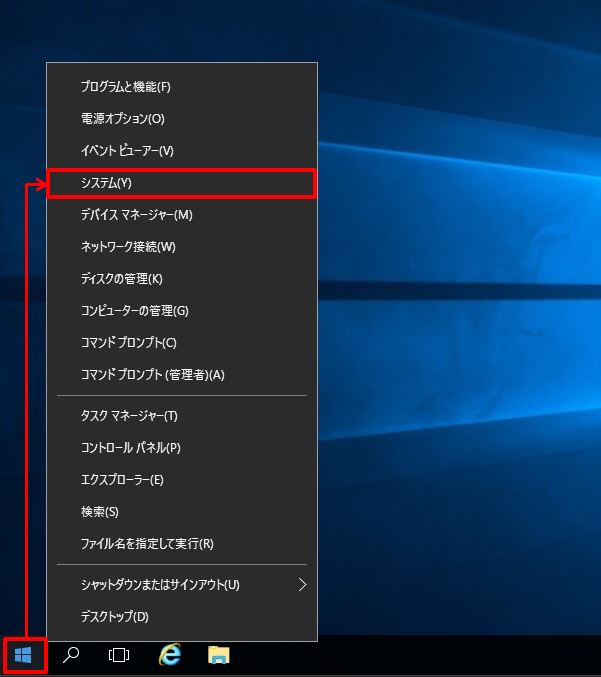This screenshot has height=677, width=601.
Task: Open Task View from the taskbar
Action: point(119,655)
